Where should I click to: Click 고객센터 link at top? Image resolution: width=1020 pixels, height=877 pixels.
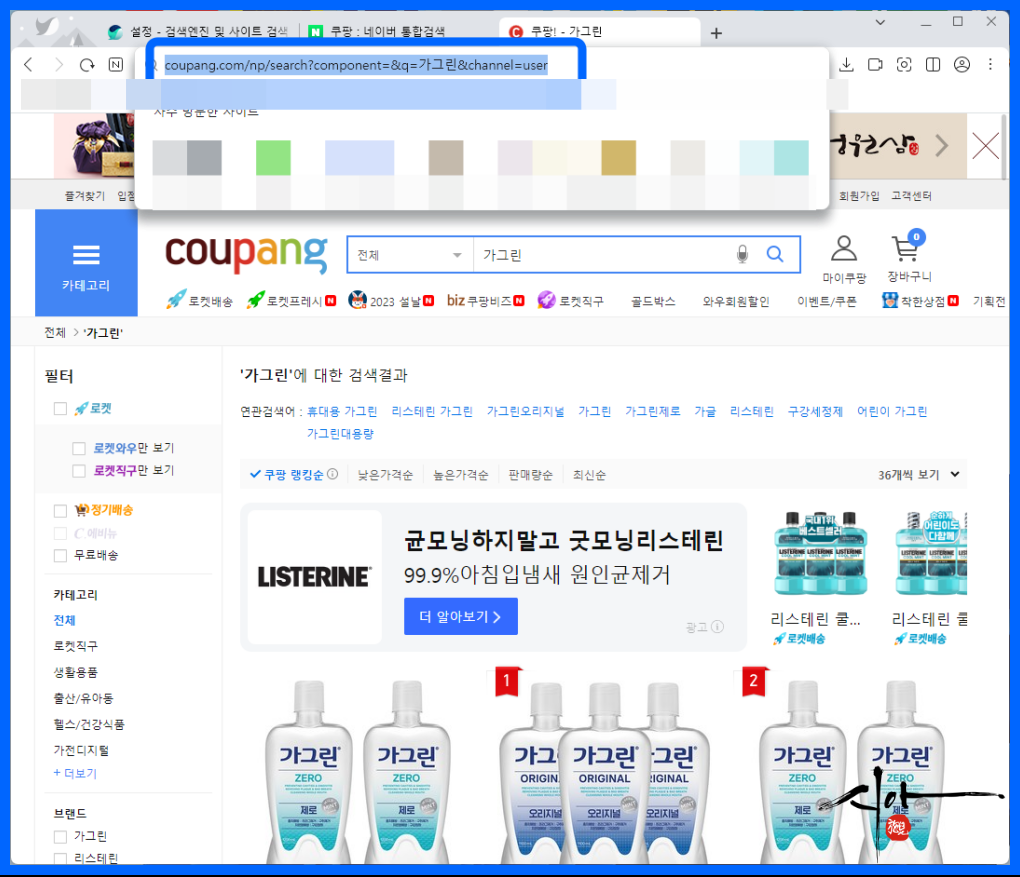[911, 196]
